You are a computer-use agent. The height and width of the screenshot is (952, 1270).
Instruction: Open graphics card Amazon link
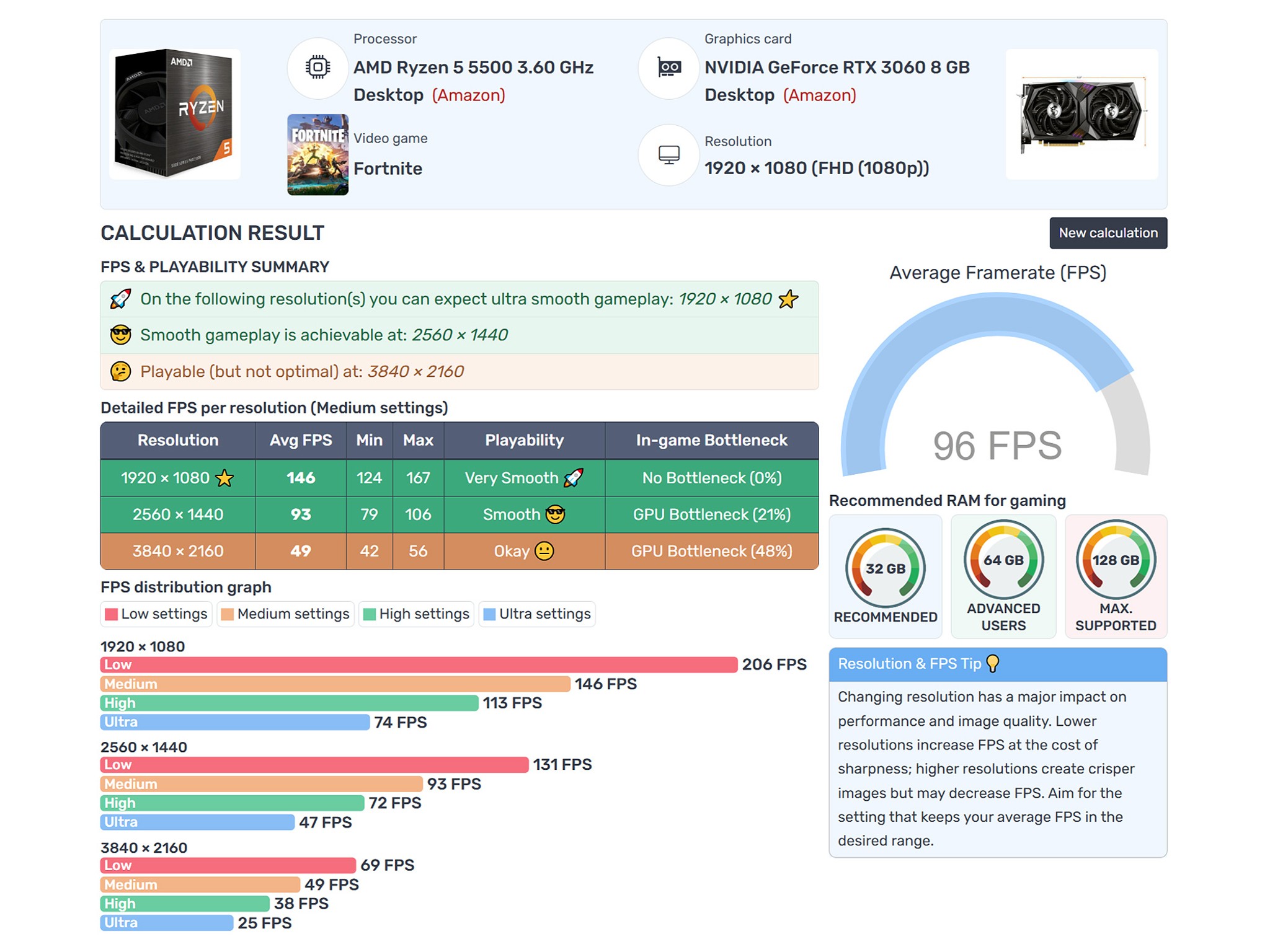(x=819, y=95)
